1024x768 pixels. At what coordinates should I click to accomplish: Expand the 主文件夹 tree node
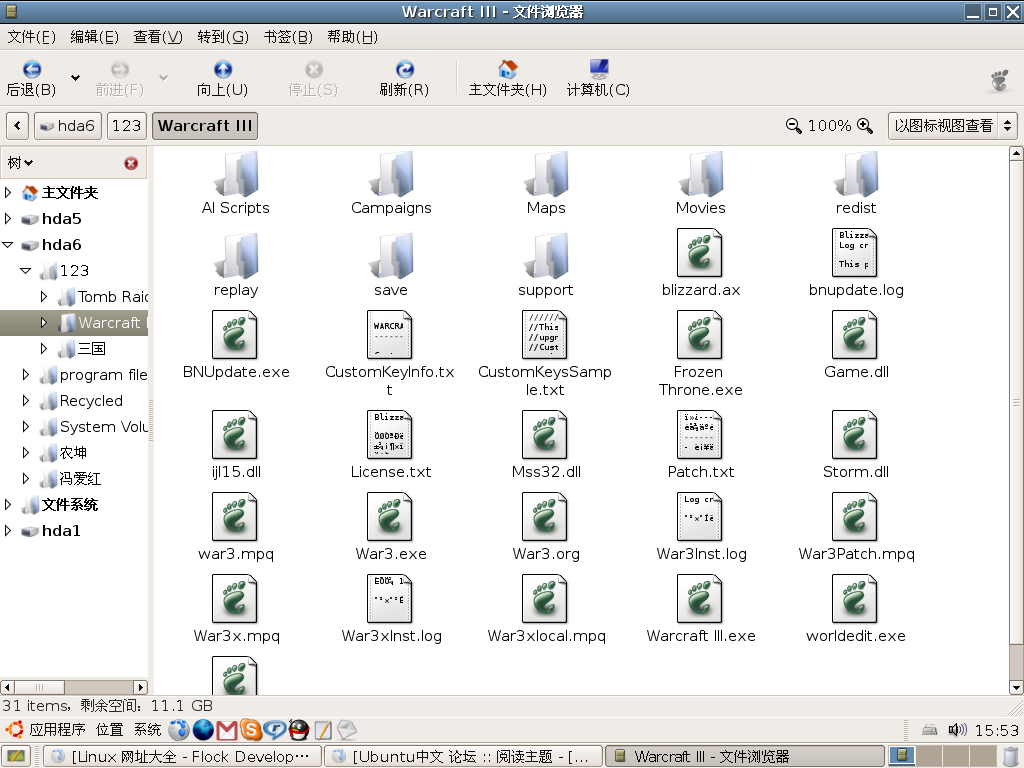[8, 192]
